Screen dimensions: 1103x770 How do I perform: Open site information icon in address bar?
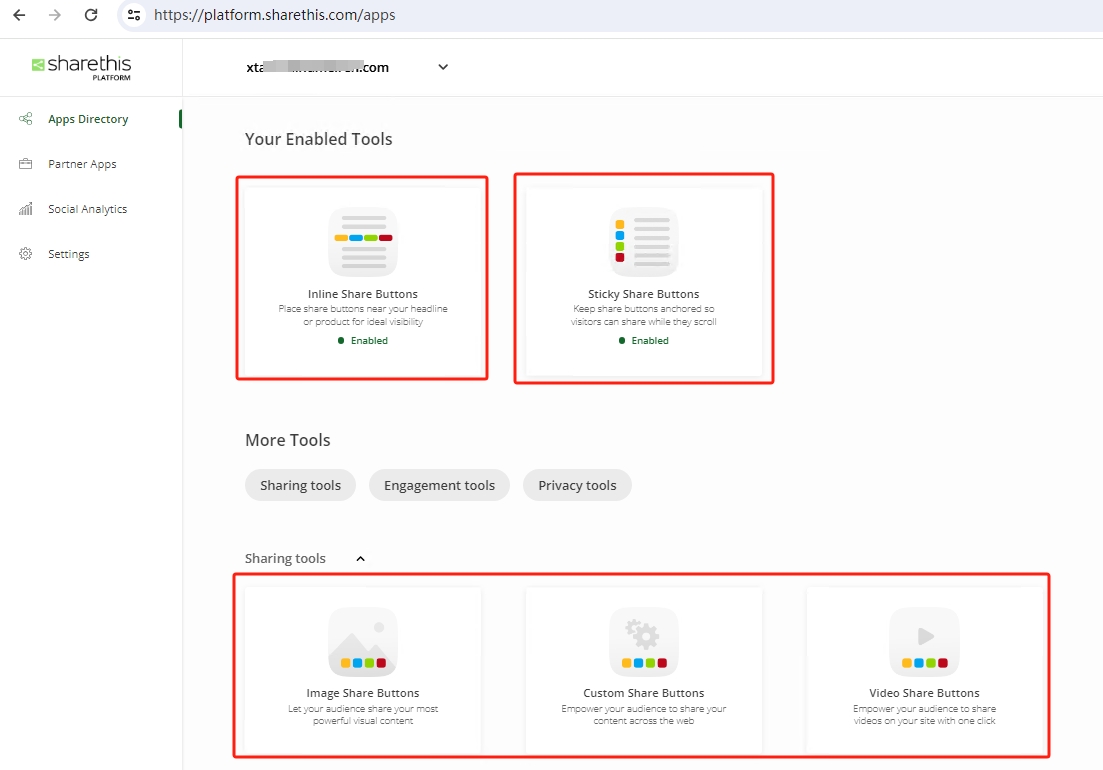(x=134, y=15)
